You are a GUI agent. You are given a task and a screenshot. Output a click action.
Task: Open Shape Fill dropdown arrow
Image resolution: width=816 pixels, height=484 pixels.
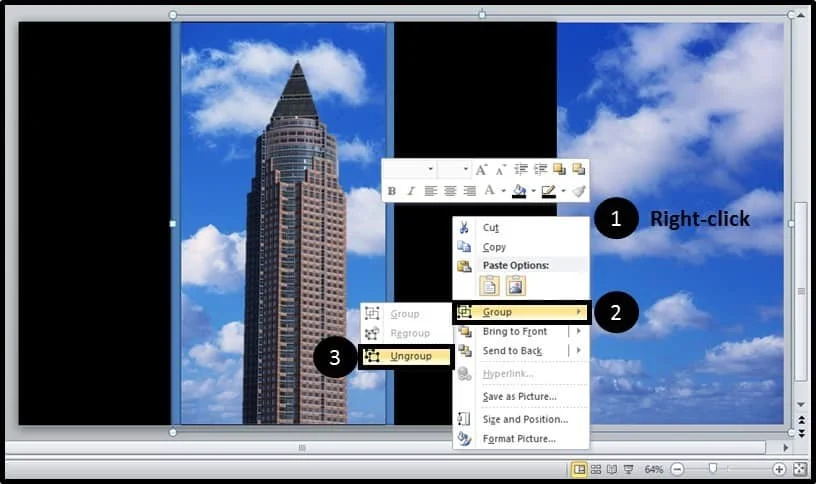coord(533,191)
